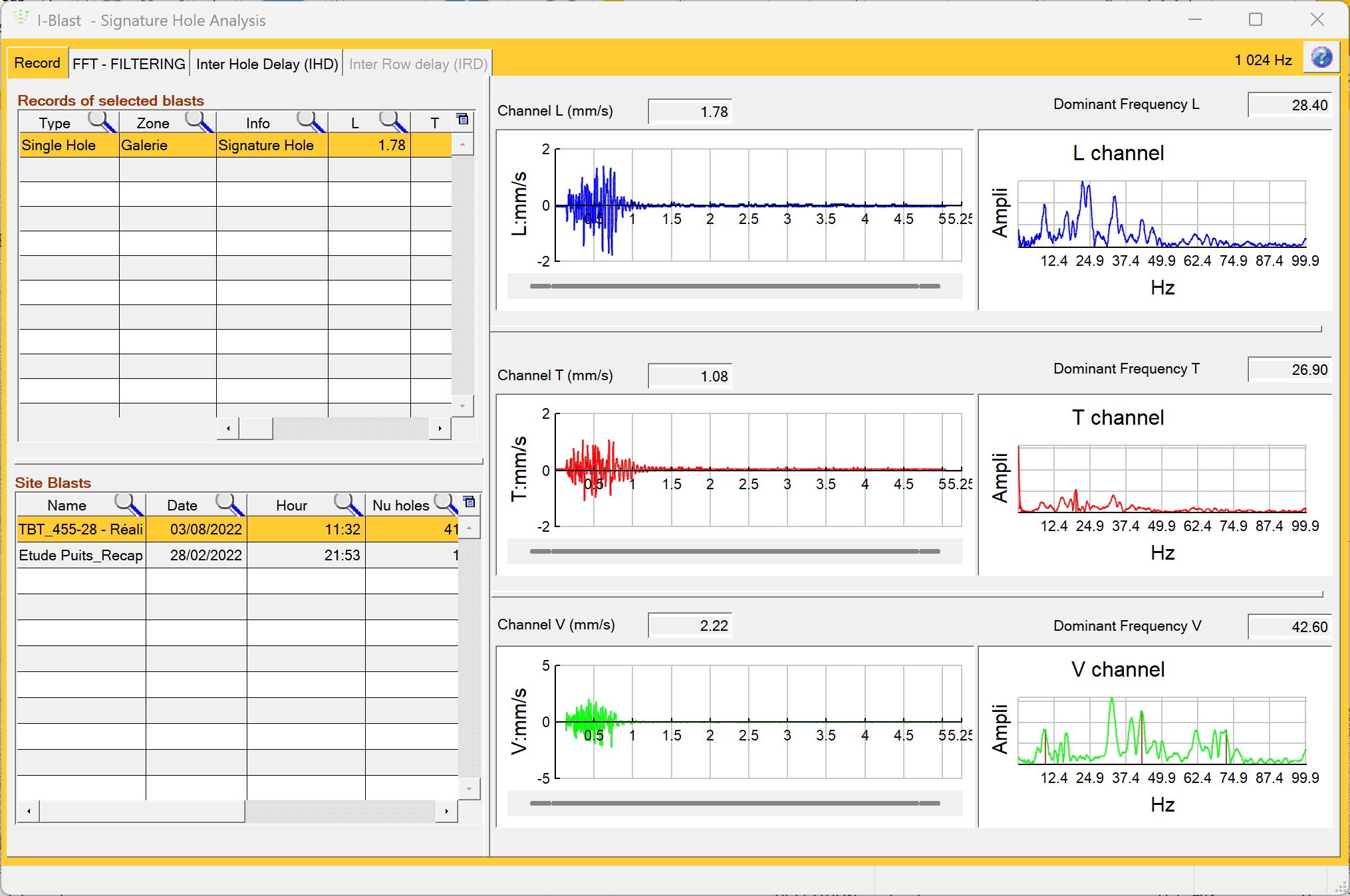Open the Help question mark button

[1321, 58]
